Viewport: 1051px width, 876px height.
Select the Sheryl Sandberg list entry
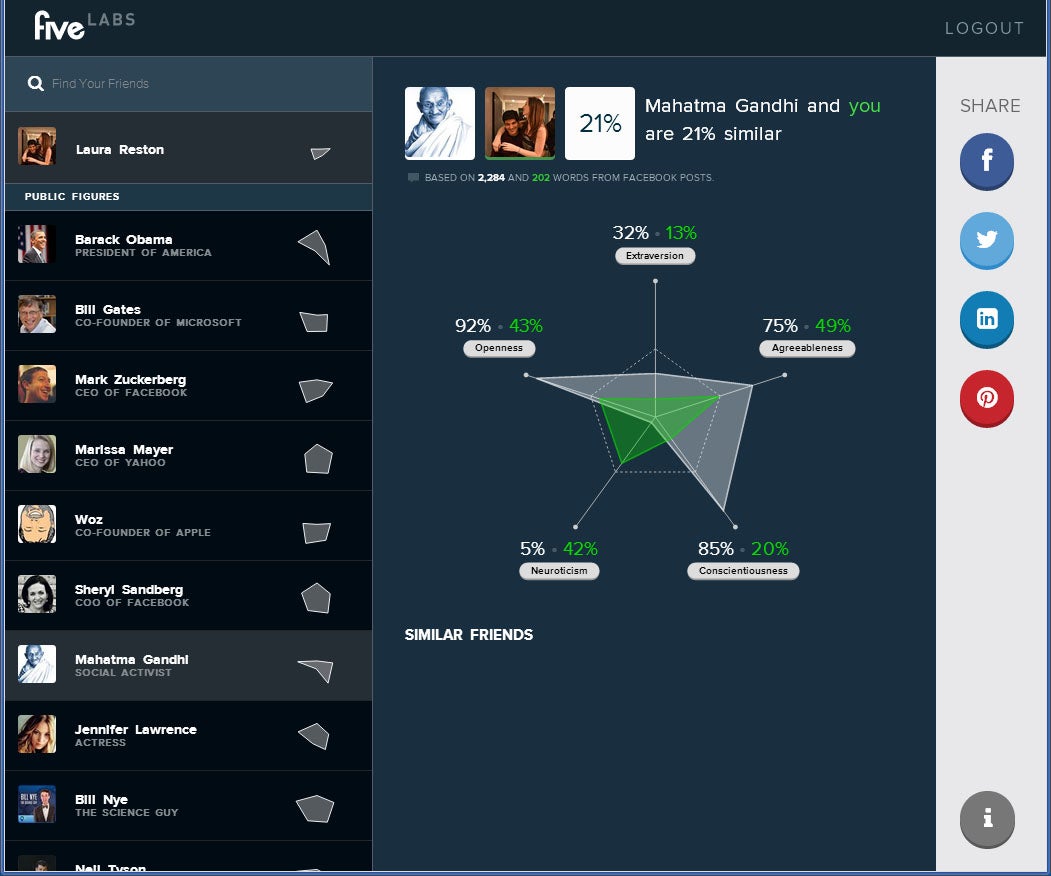(150, 595)
